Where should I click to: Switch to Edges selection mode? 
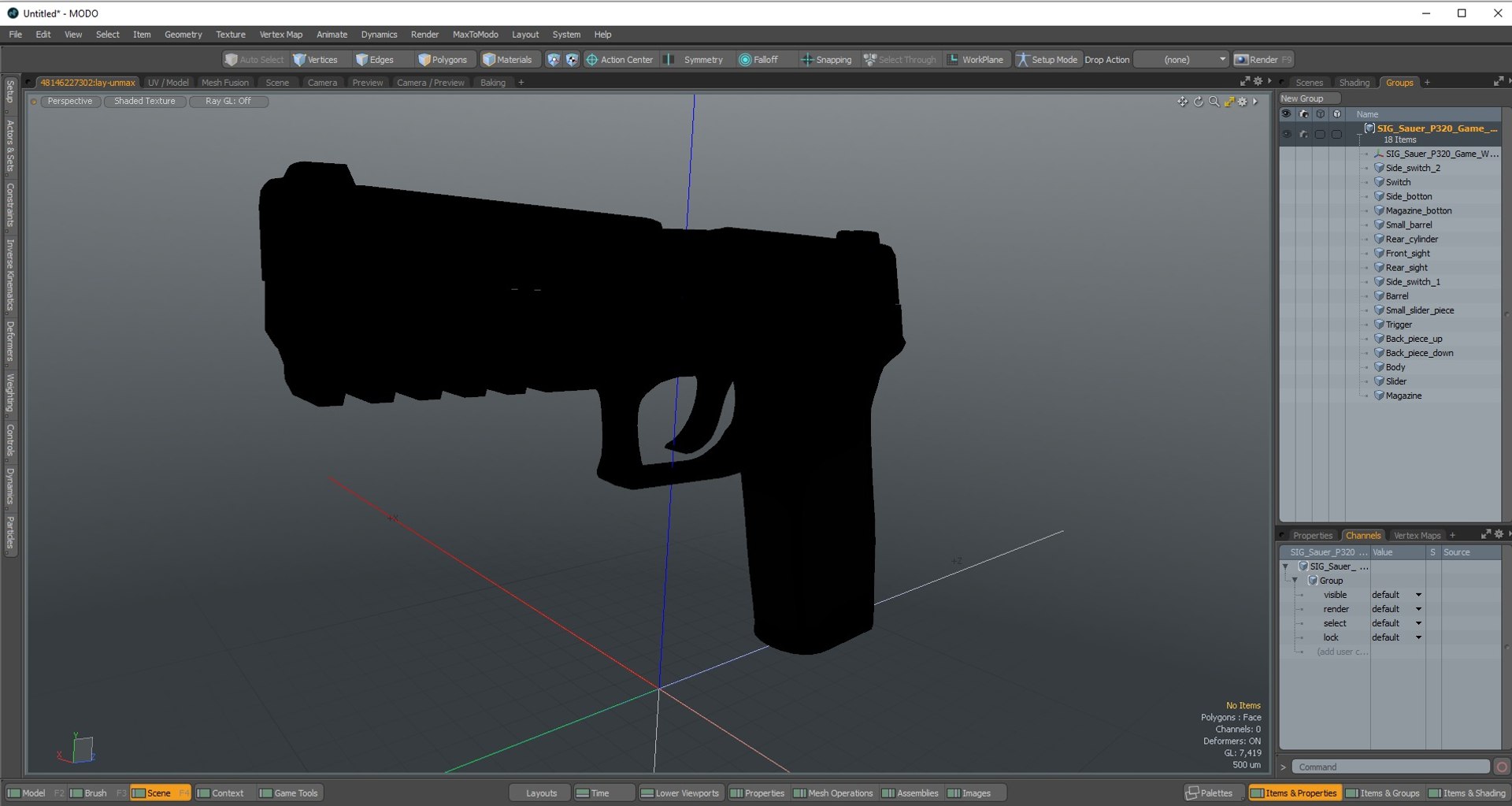pyautogui.click(x=375, y=60)
